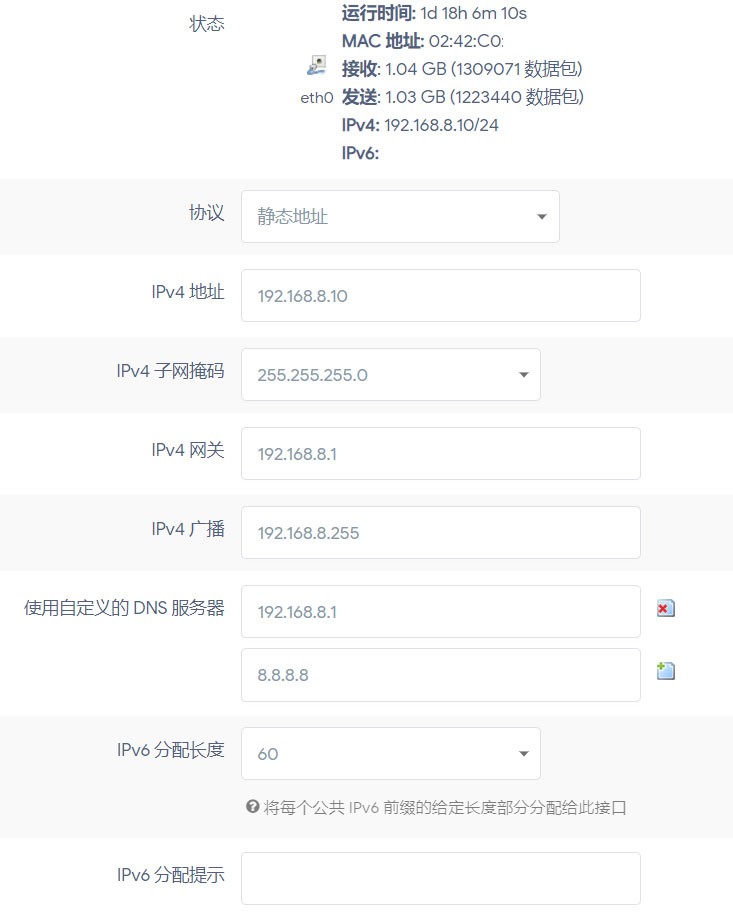Image resolution: width=733 pixels, height=913 pixels.
Task: Click the 状态 label
Action: click(x=207, y=24)
